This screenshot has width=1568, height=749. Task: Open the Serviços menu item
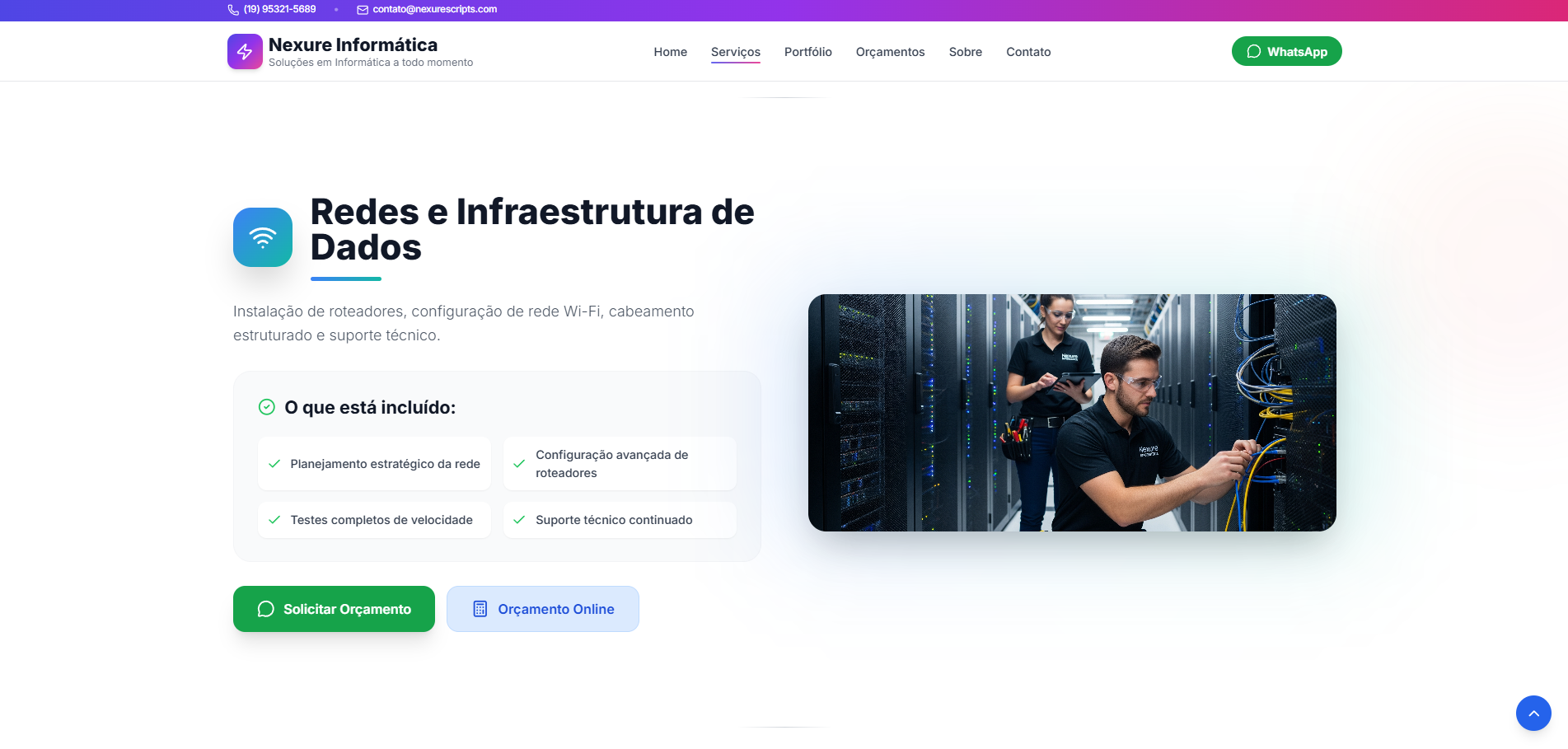click(736, 52)
